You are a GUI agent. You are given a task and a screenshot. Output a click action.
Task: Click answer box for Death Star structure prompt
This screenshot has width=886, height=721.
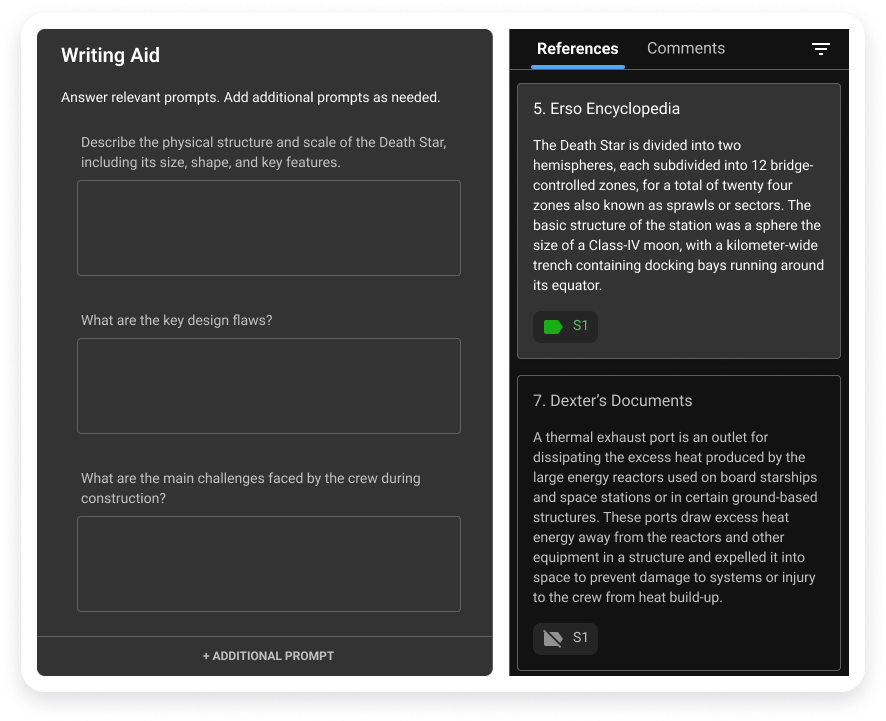point(269,228)
